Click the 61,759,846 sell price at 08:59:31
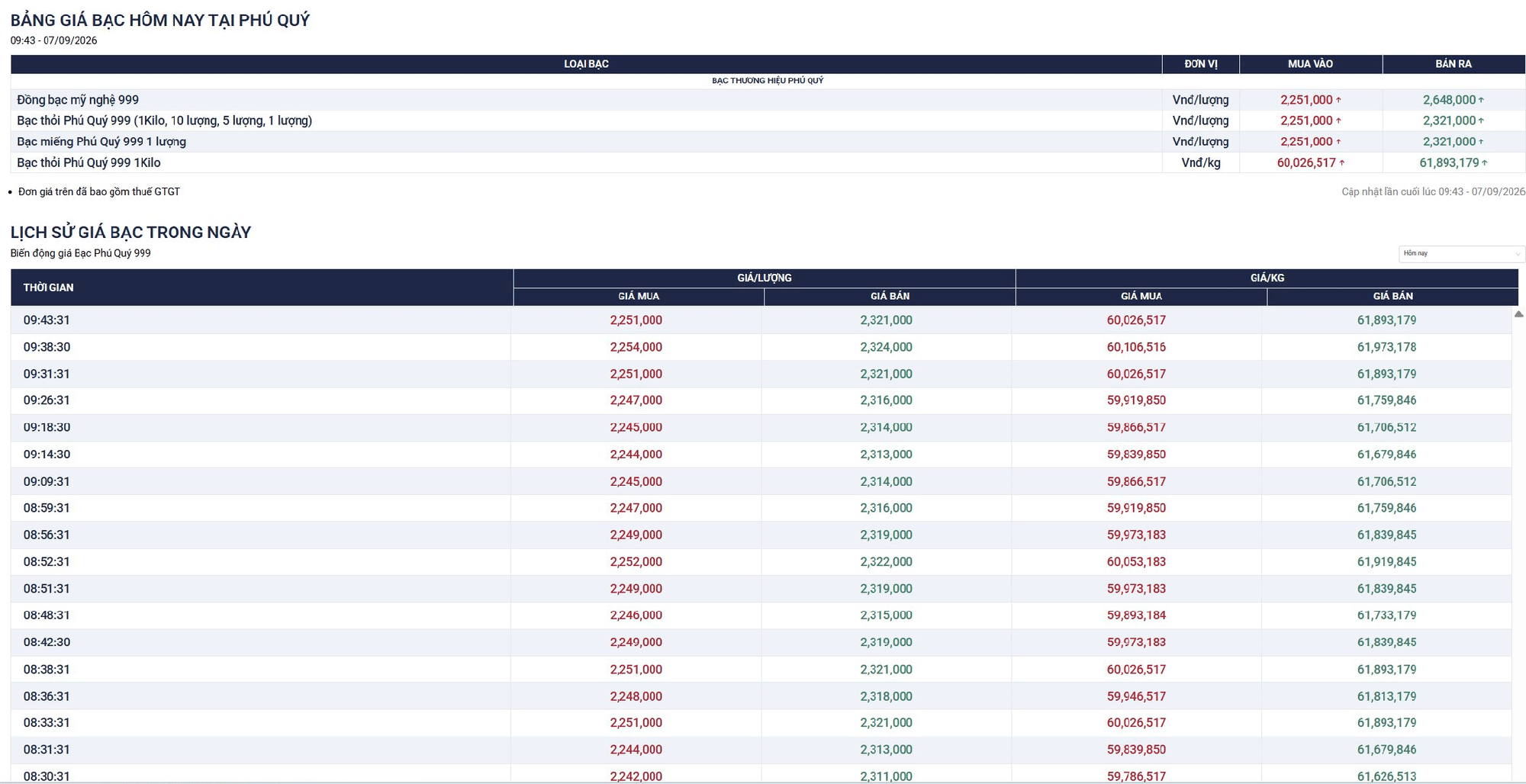The width and height of the screenshot is (1526, 784). [1386, 508]
